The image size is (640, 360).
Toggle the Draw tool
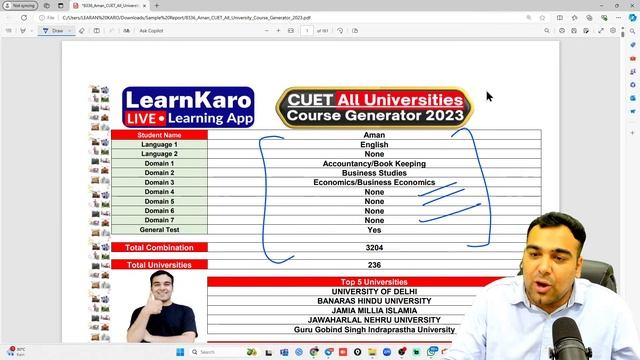coord(53,31)
